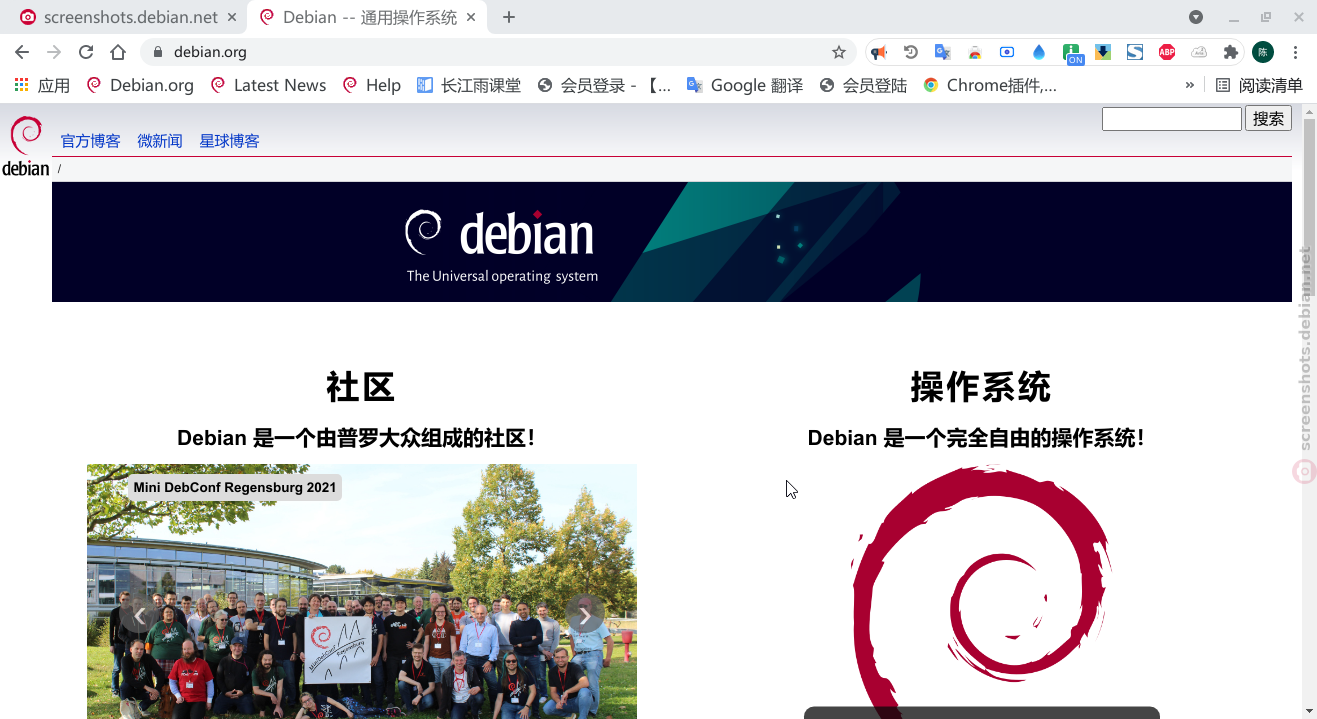Show hidden bookmarks with the chevron

point(1190,85)
